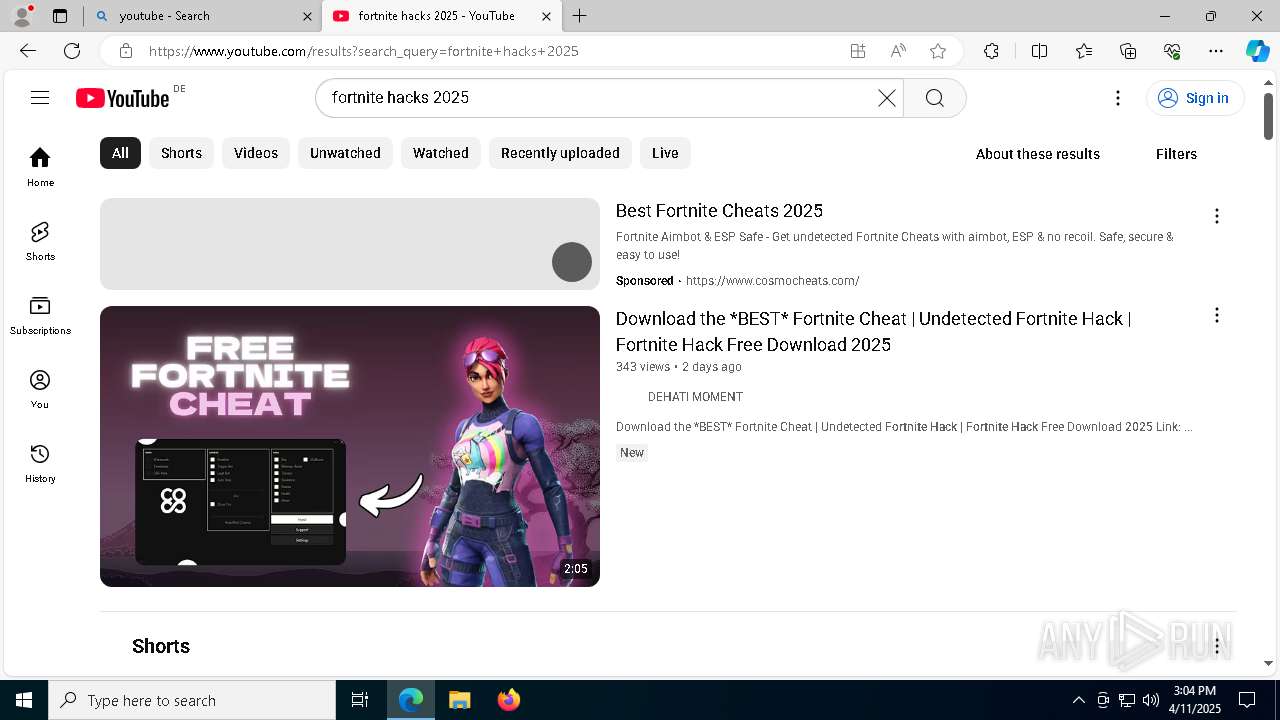Open YouTube settings three-dot menu
This screenshot has height=720, width=1280.
pyautogui.click(x=1118, y=97)
